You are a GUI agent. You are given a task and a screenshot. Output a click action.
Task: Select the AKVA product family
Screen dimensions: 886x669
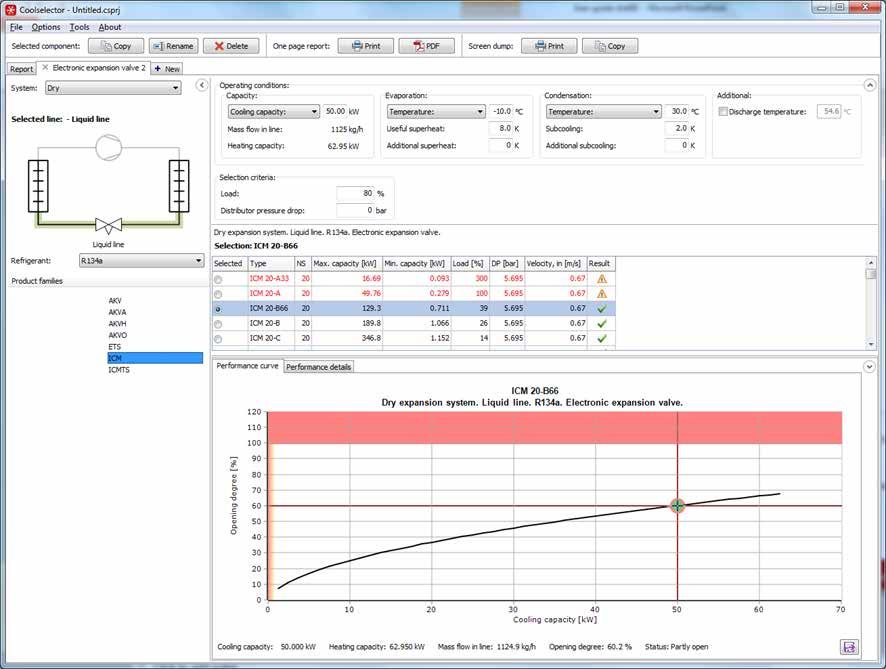(118, 312)
